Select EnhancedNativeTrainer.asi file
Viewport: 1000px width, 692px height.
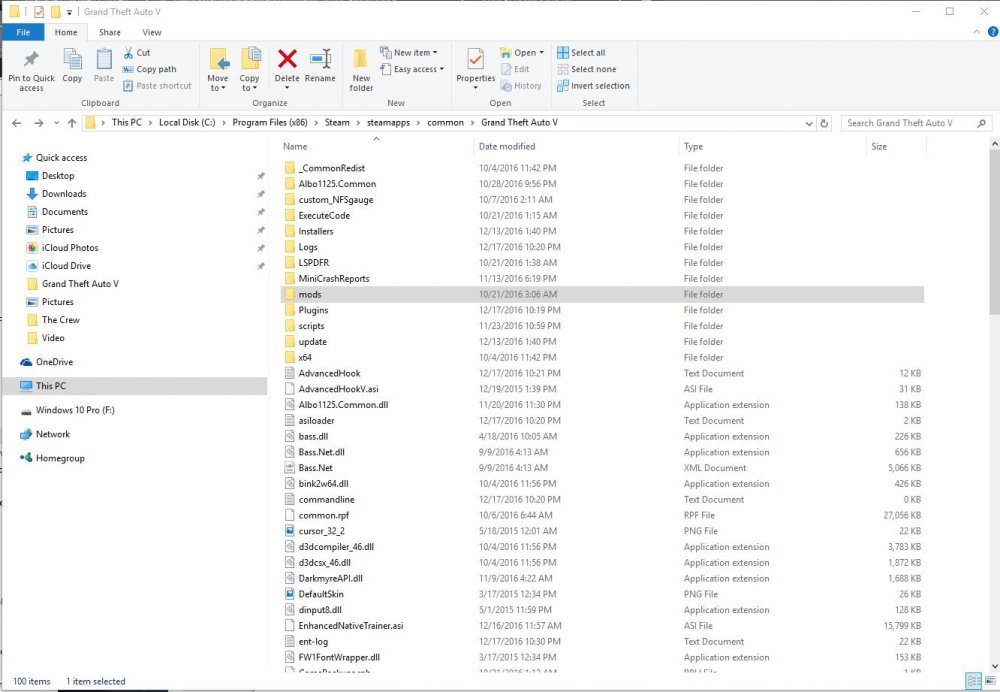(351, 625)
